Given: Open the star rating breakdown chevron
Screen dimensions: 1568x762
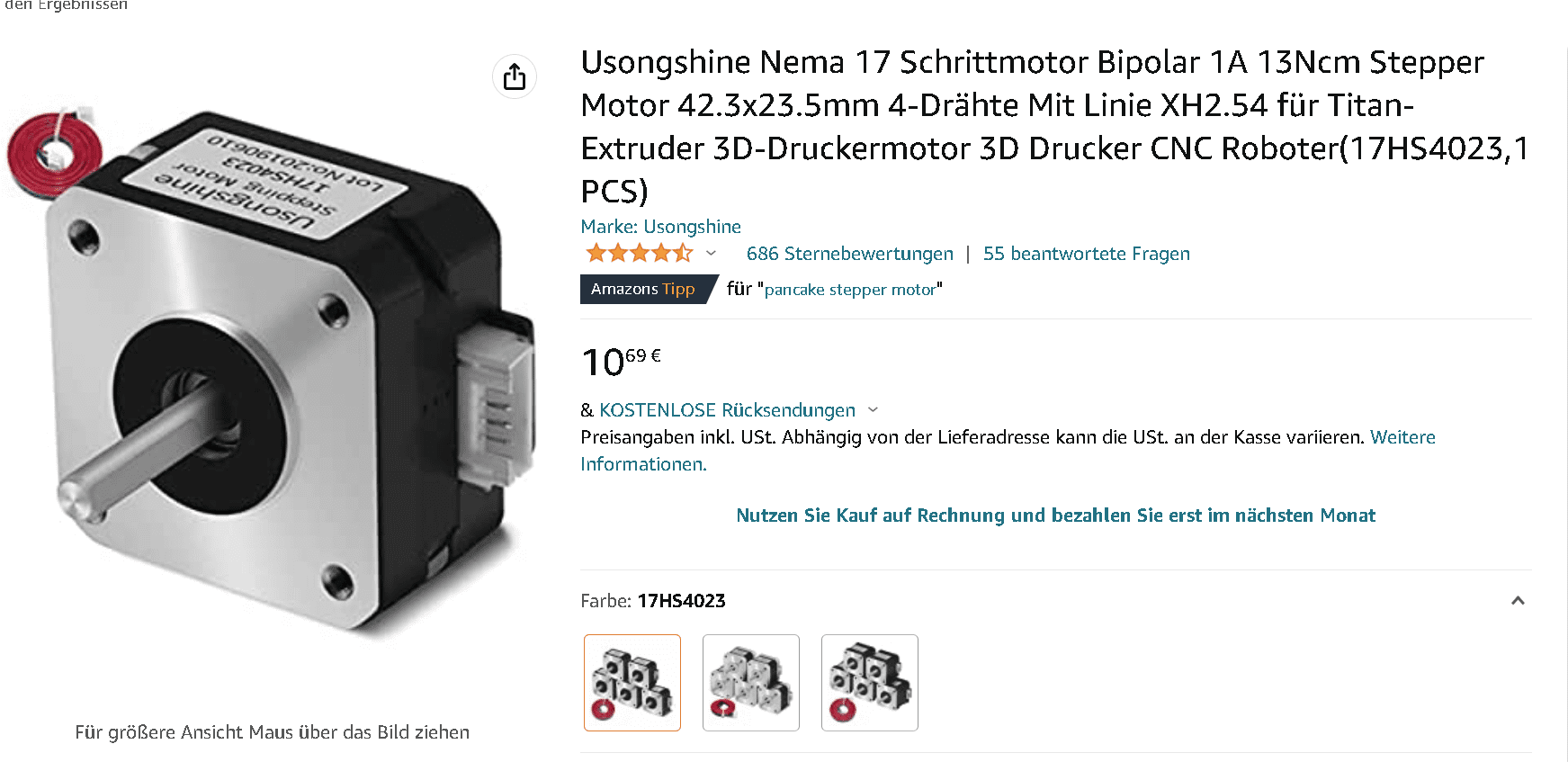Looking at the screenshot, I should (711, 254).
